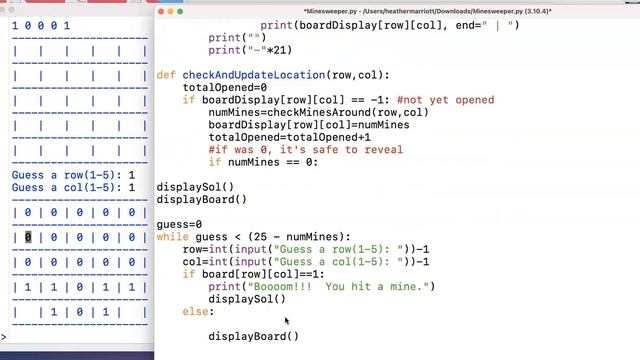
Task: Zoom the Minesweeper.py editor window
Action: tap(180, 11)
